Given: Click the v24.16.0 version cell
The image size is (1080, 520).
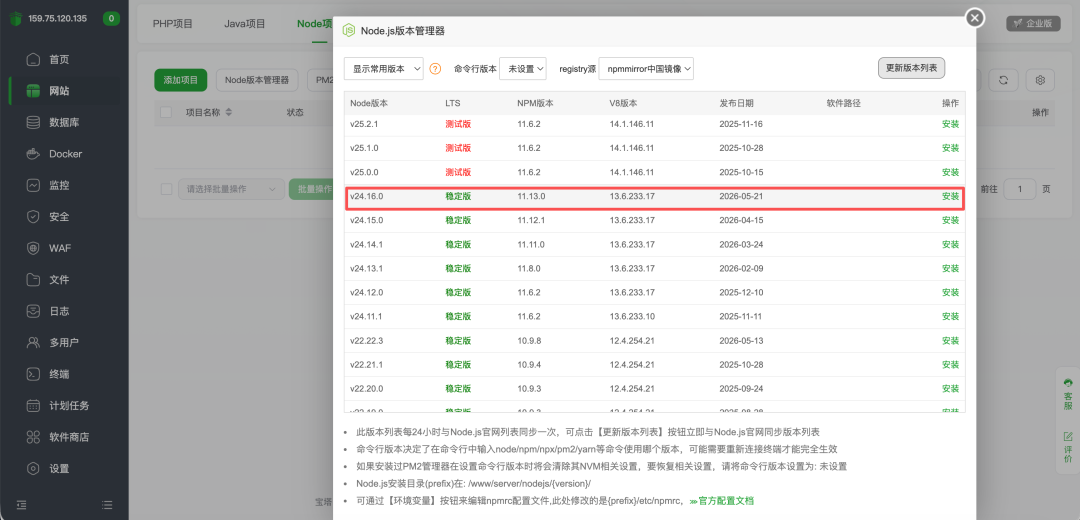Looking at the screenshot, I should 366,196.
